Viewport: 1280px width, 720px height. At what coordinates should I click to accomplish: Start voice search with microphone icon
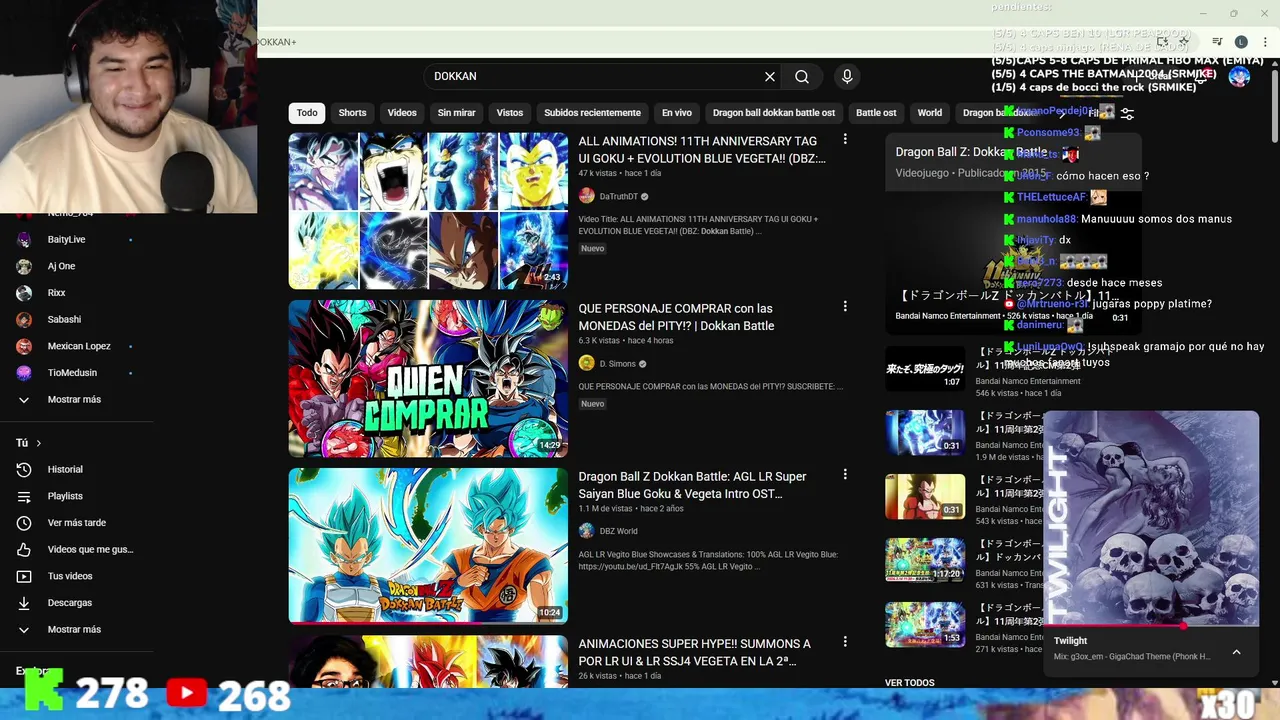847,76
